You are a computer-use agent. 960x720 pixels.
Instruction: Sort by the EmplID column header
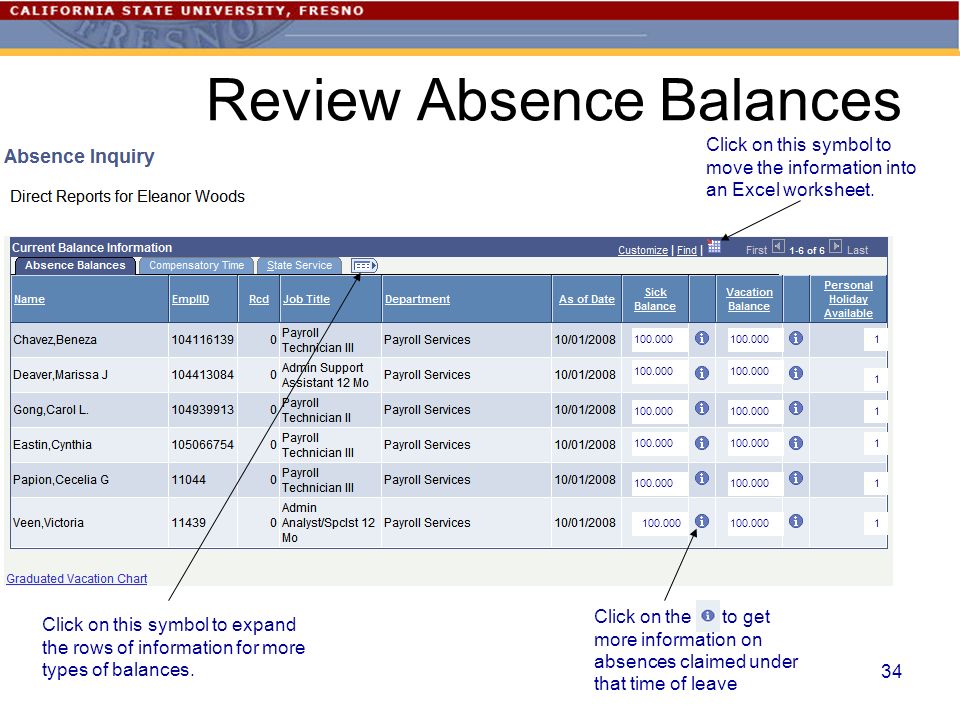tap(190, 299)
